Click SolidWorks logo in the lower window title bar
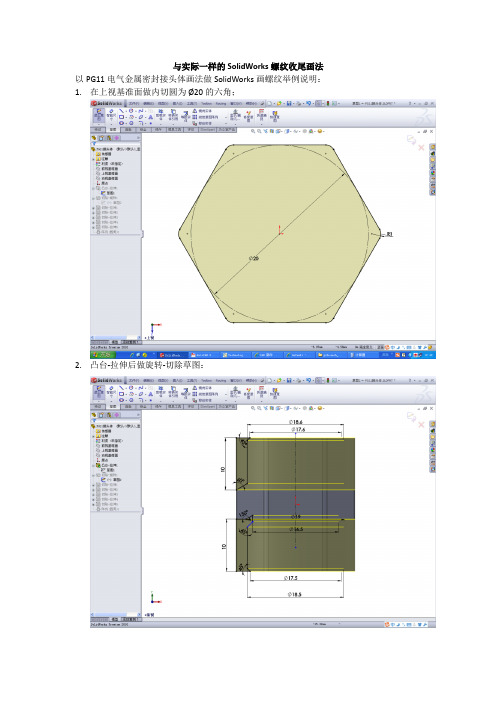The height and width of the screenshot is (702, 496). [107, 380]
